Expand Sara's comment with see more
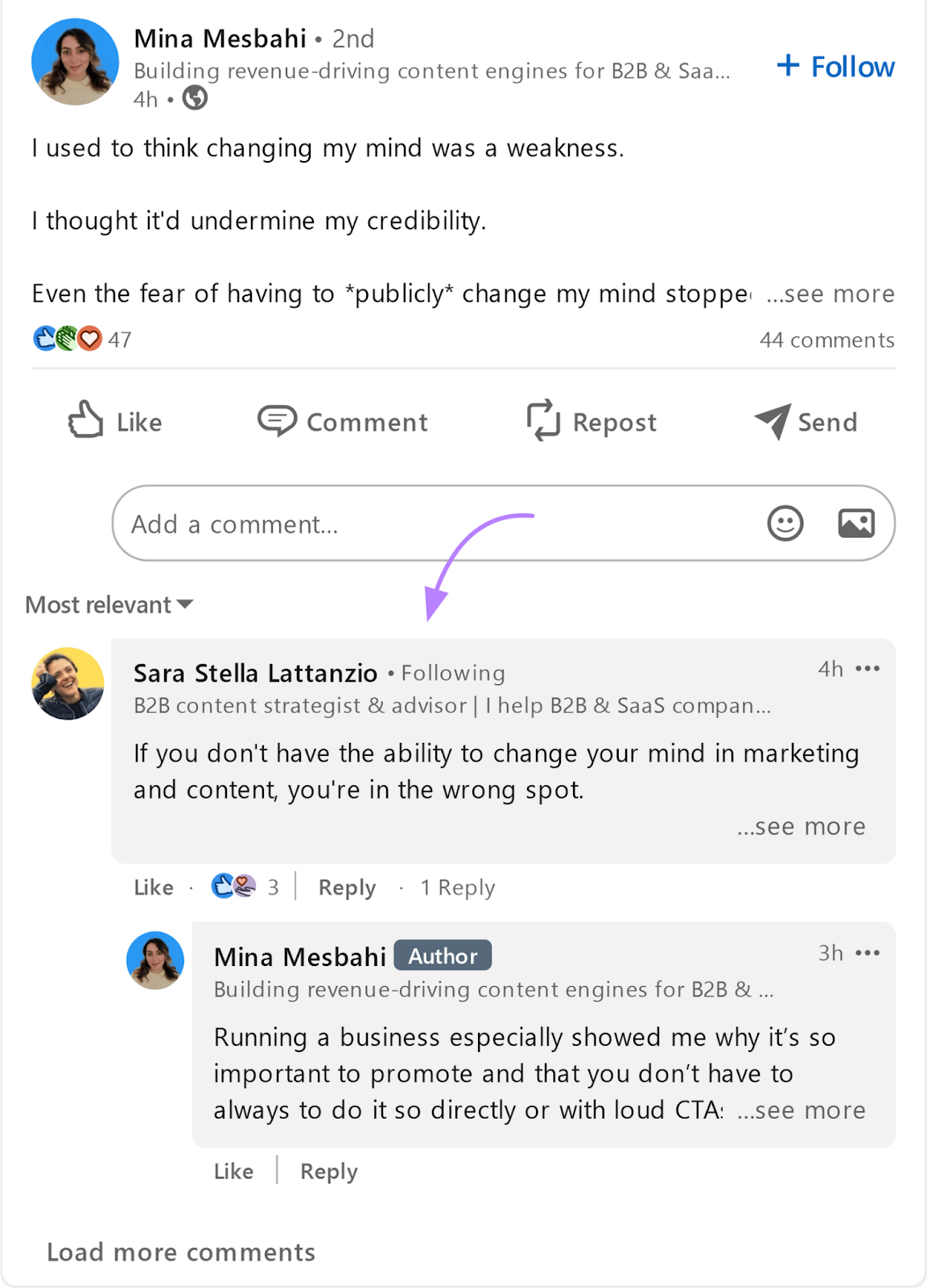The image size is (927, 1288). tap(801, 826)
